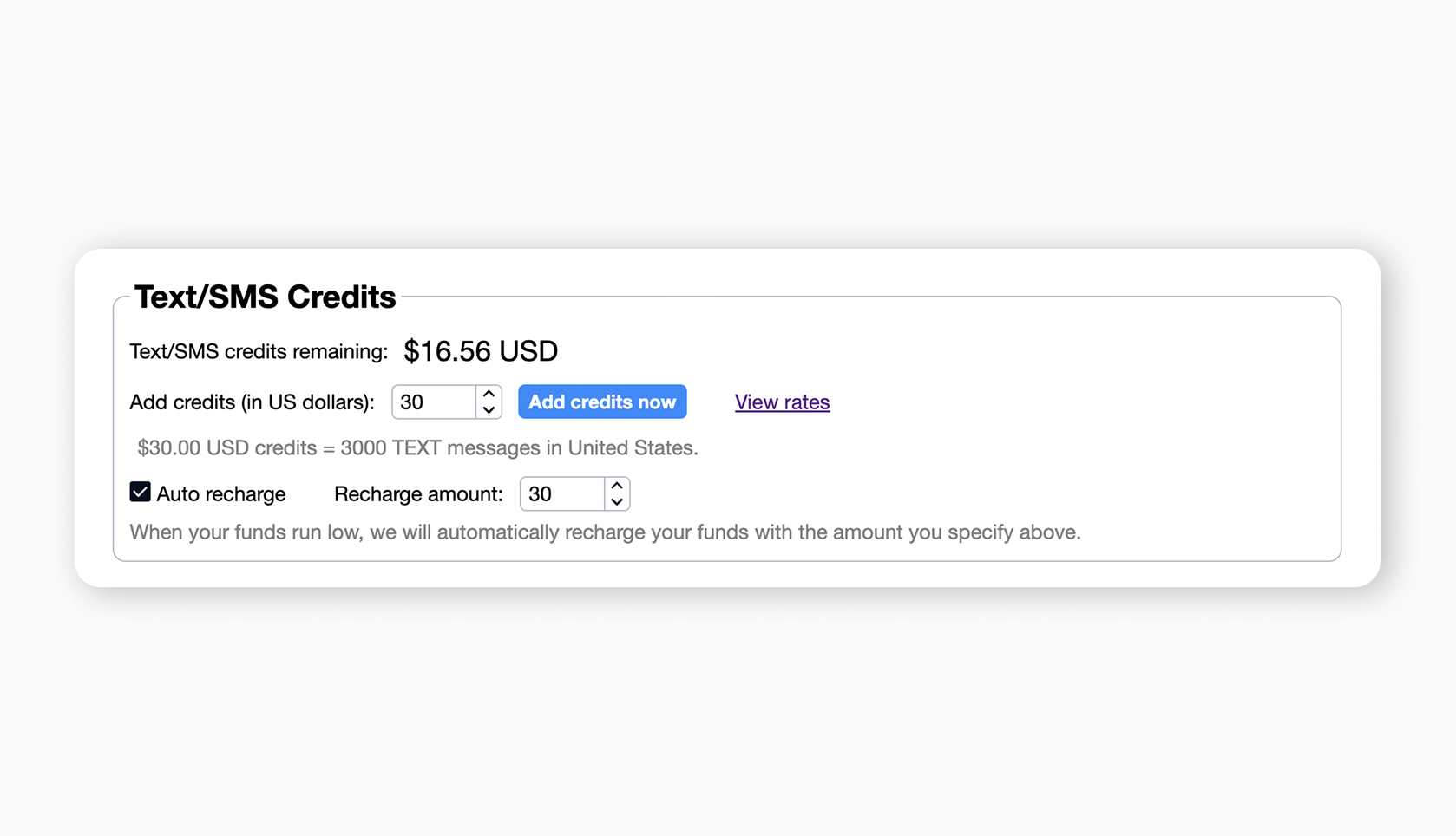Click the stepper beside the credits input
The image size is (1456, 836).
pos(489,402)
